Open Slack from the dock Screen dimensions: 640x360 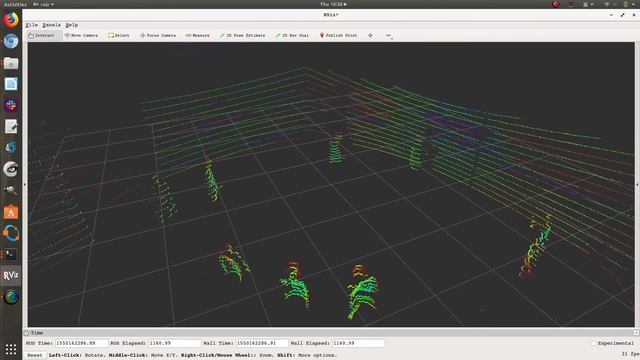11,105
